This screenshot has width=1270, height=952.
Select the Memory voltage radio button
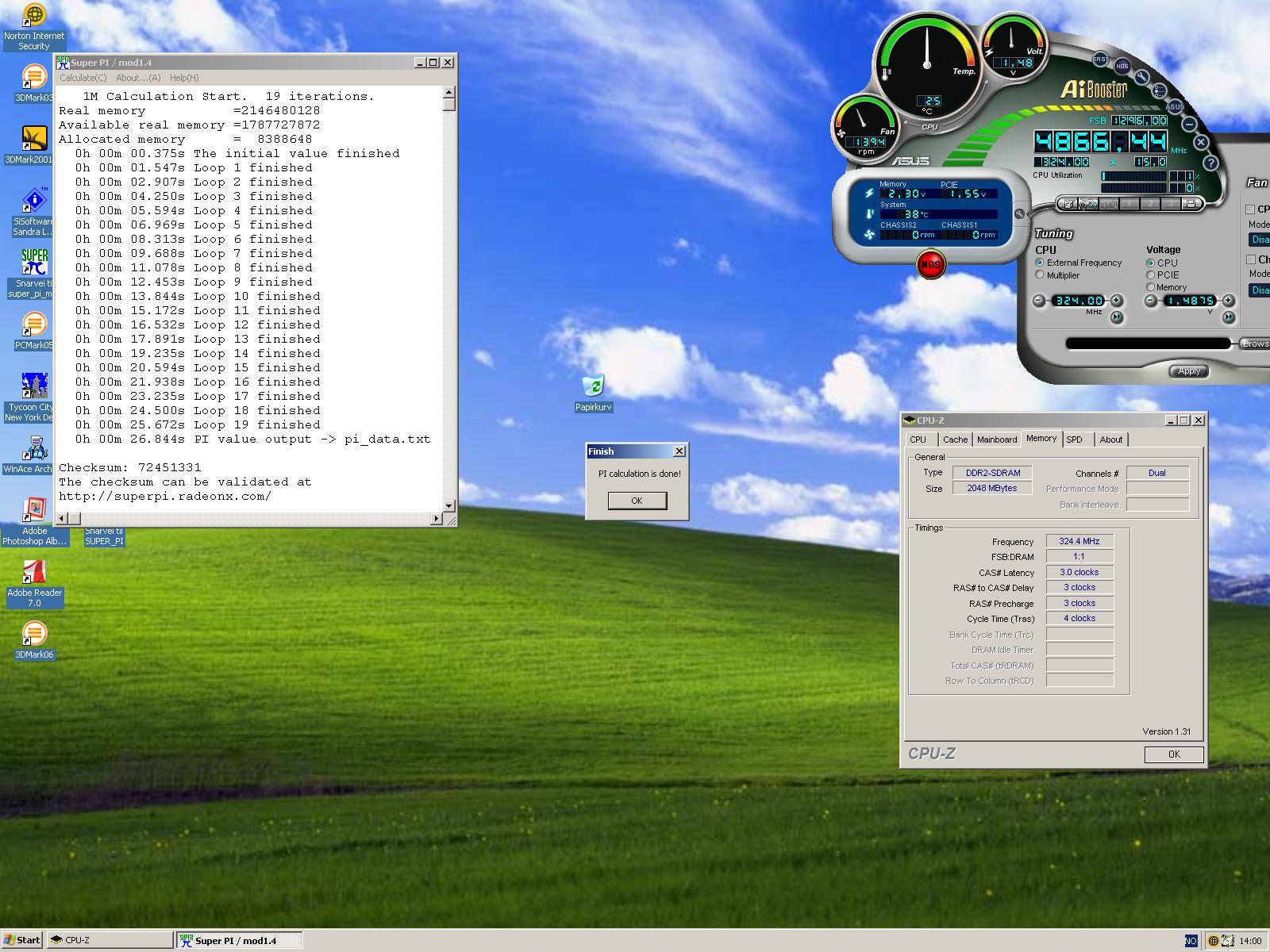(x=1150, y=286)
